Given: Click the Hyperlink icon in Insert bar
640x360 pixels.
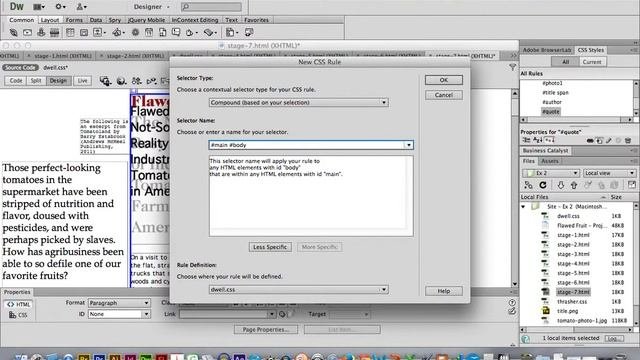Looking at the screenshot, I should [13, 32].
